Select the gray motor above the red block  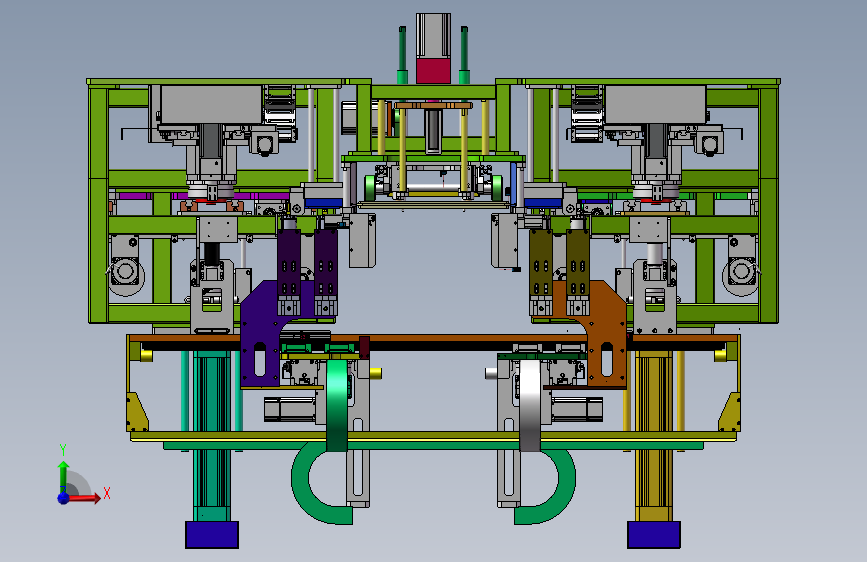pos(433,35)
